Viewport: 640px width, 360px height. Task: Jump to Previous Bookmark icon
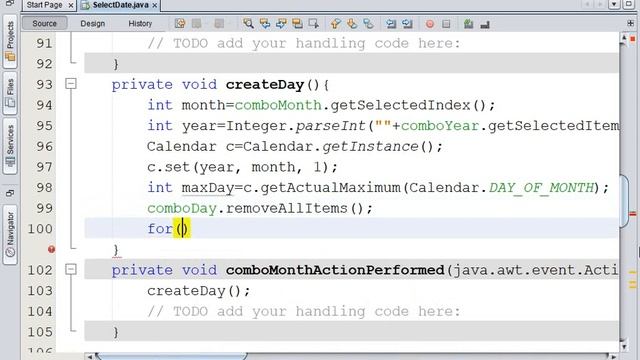coord(336,24)
